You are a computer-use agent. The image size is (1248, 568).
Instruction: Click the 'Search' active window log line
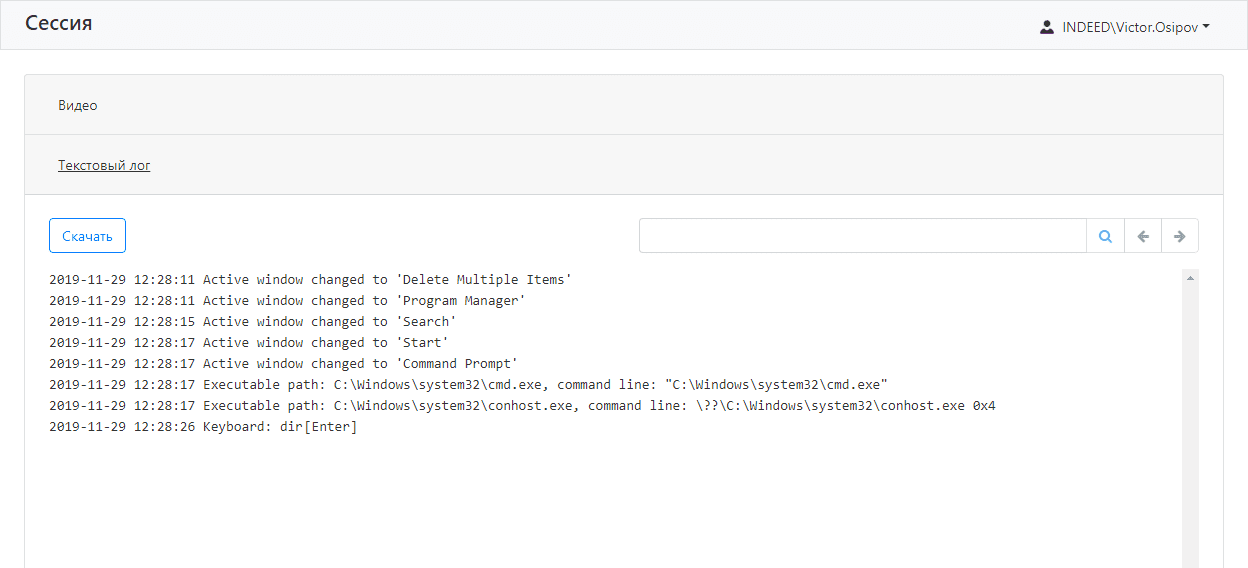coord(252,322)
